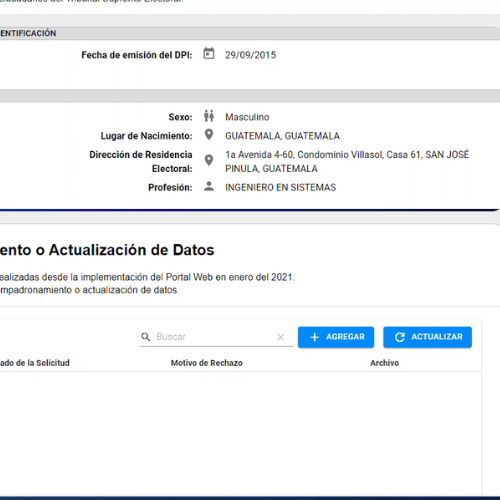Click the person icon next to Profesión
The image size is (500, 500).
coord(209,186)
